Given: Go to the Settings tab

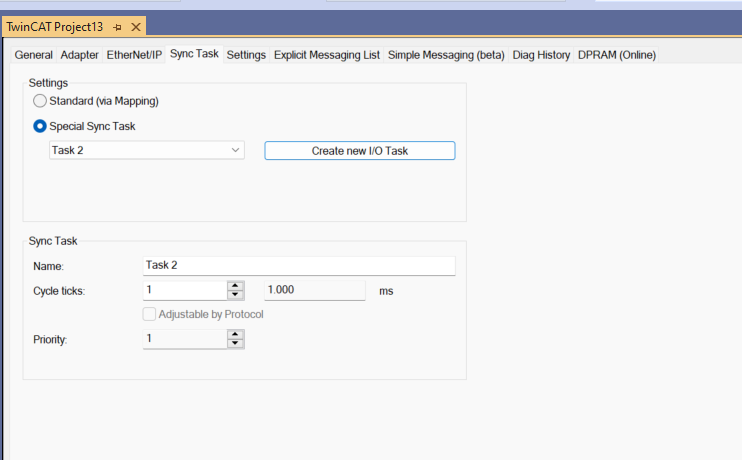Looking at the screenshot, I should click(x=246, y=55).
